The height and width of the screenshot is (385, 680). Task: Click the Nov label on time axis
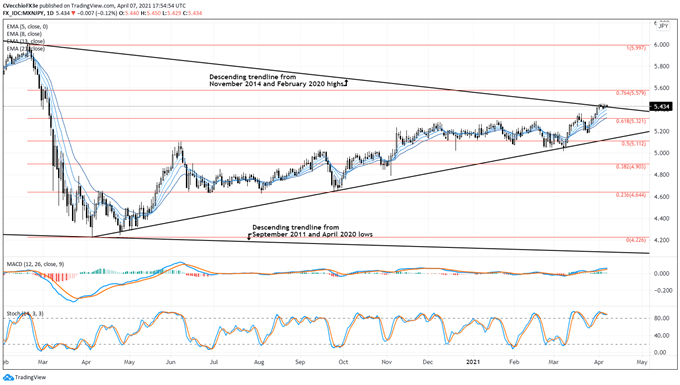386,362
